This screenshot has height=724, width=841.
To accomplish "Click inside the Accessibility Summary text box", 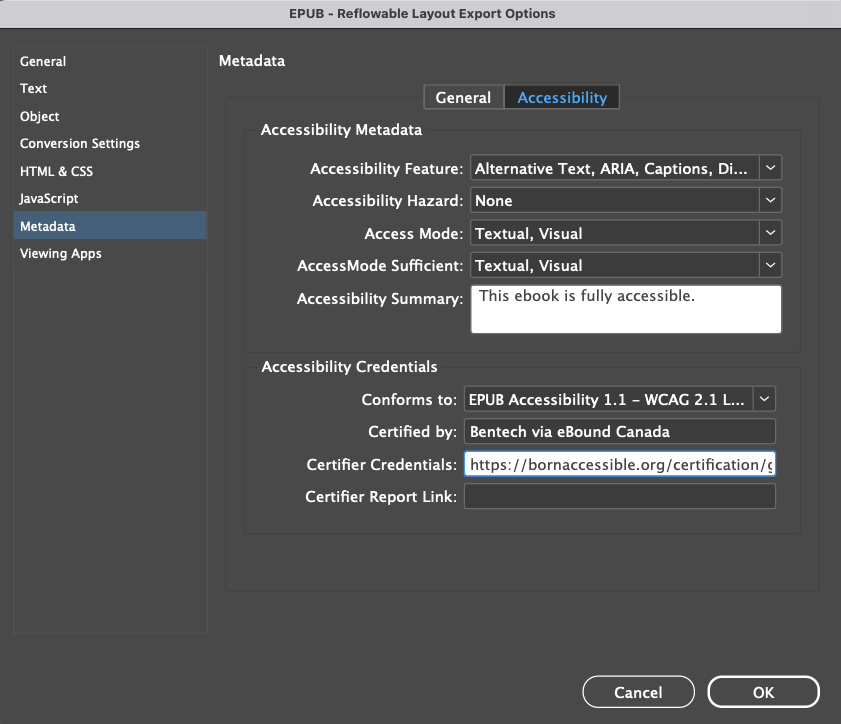I will pyautogui.click(x=626, y=309).
